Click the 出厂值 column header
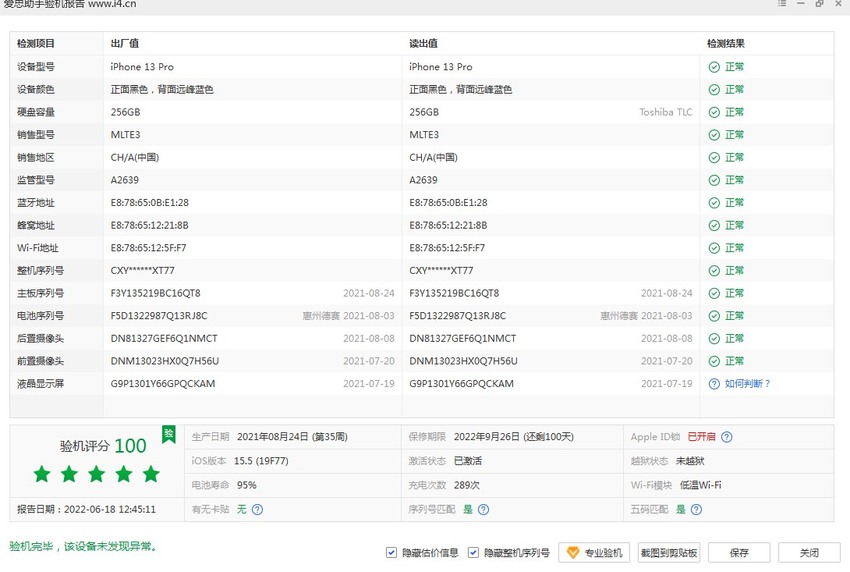850x572 pixels. click(x=125, y=43)
